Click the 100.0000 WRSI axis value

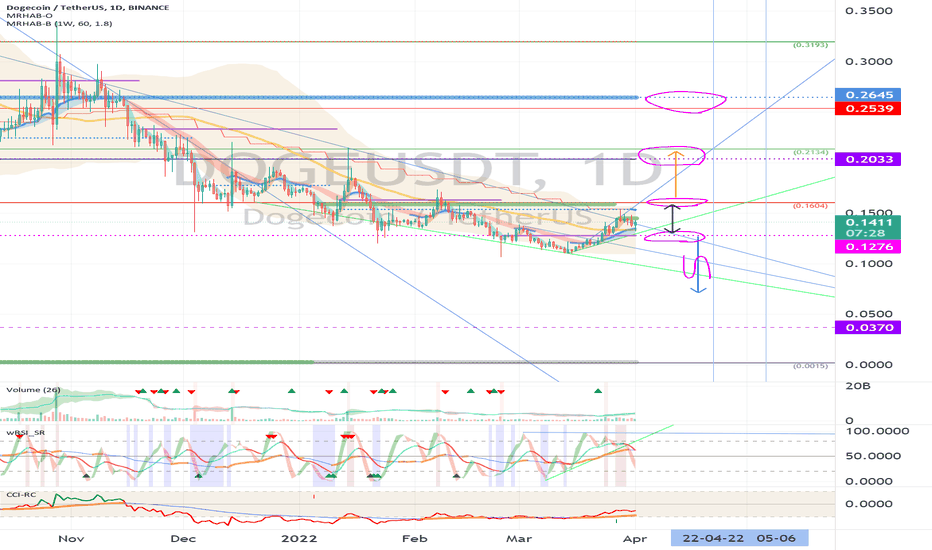tap(877, 431)
